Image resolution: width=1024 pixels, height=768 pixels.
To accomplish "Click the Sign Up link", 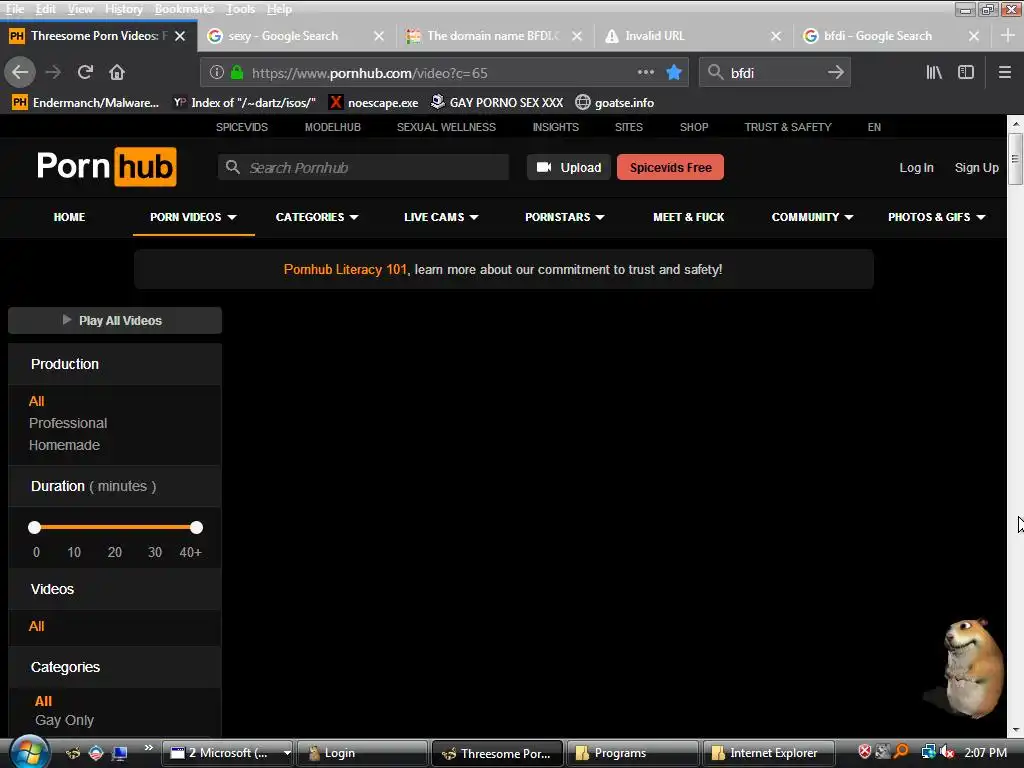I will click(x=976, y=167).
